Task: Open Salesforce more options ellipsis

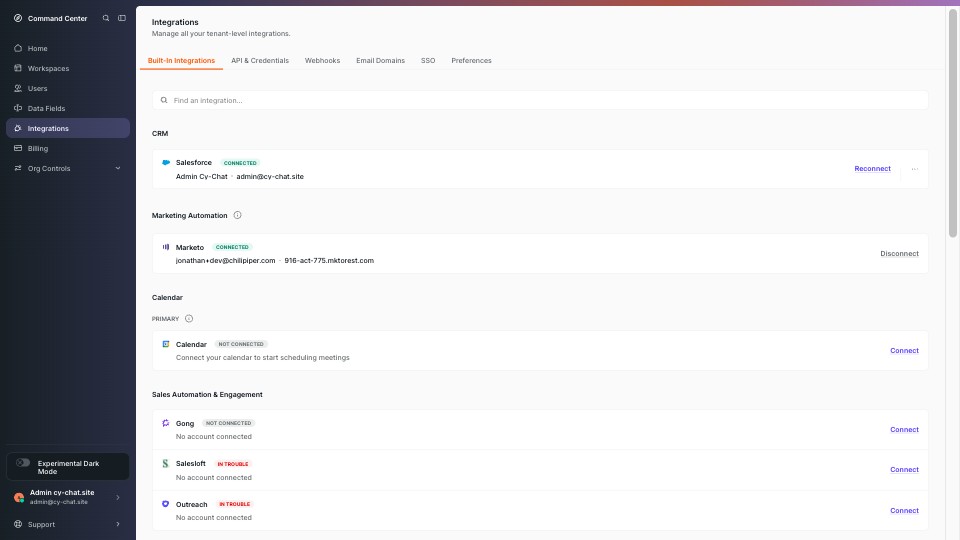Action: [x=914, y=169]
